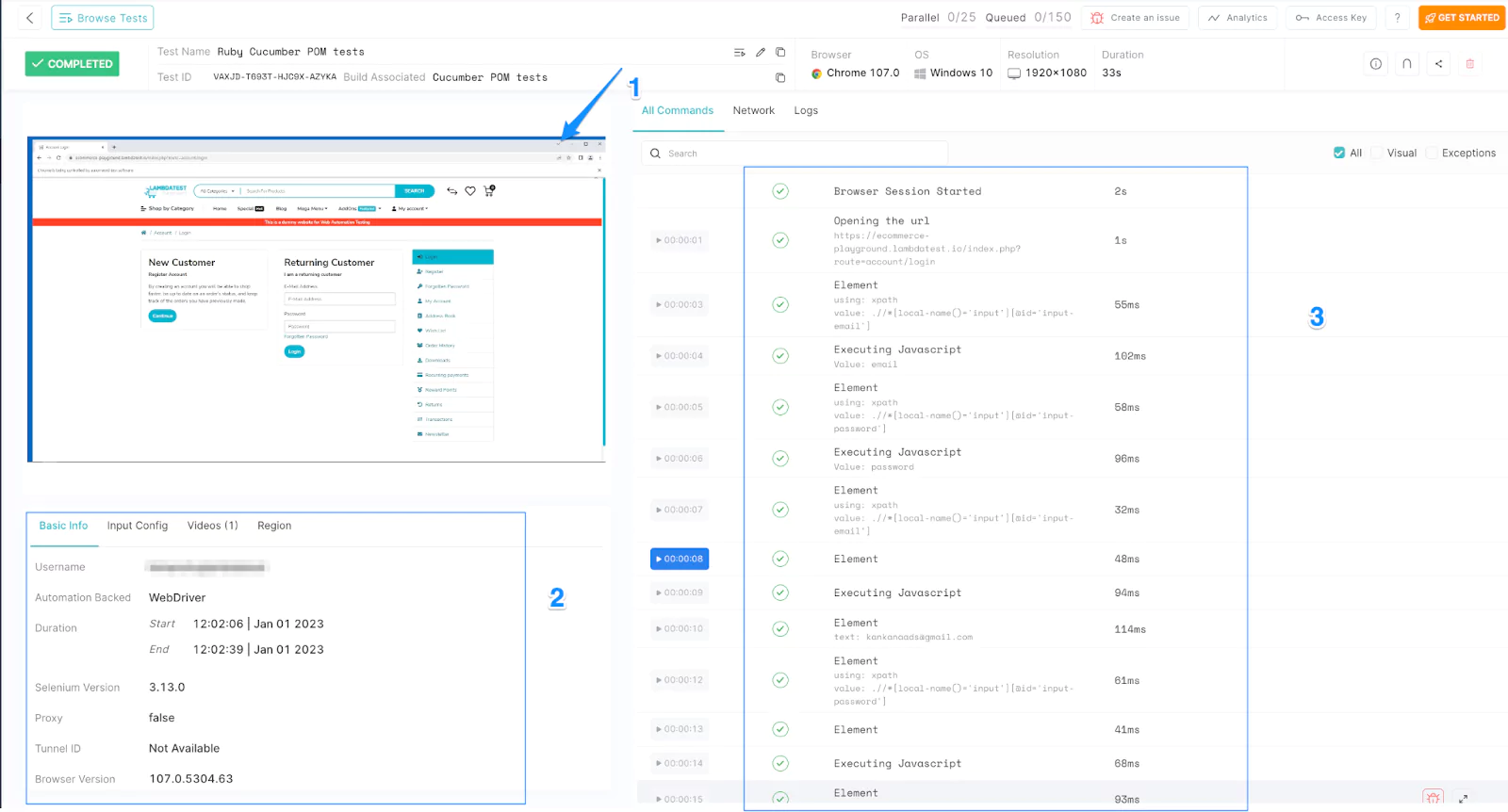Click the command Search input field

coord(795,154)
